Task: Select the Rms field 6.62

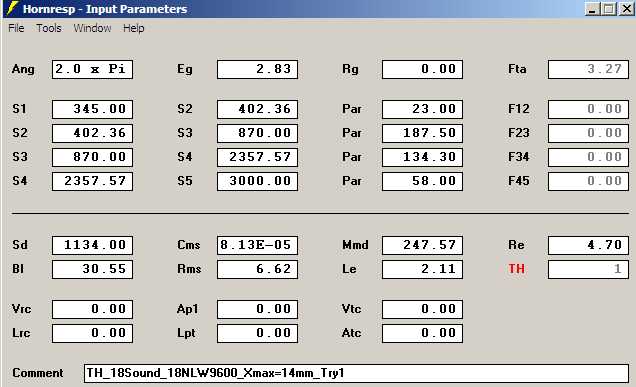Action: point(257,269)
